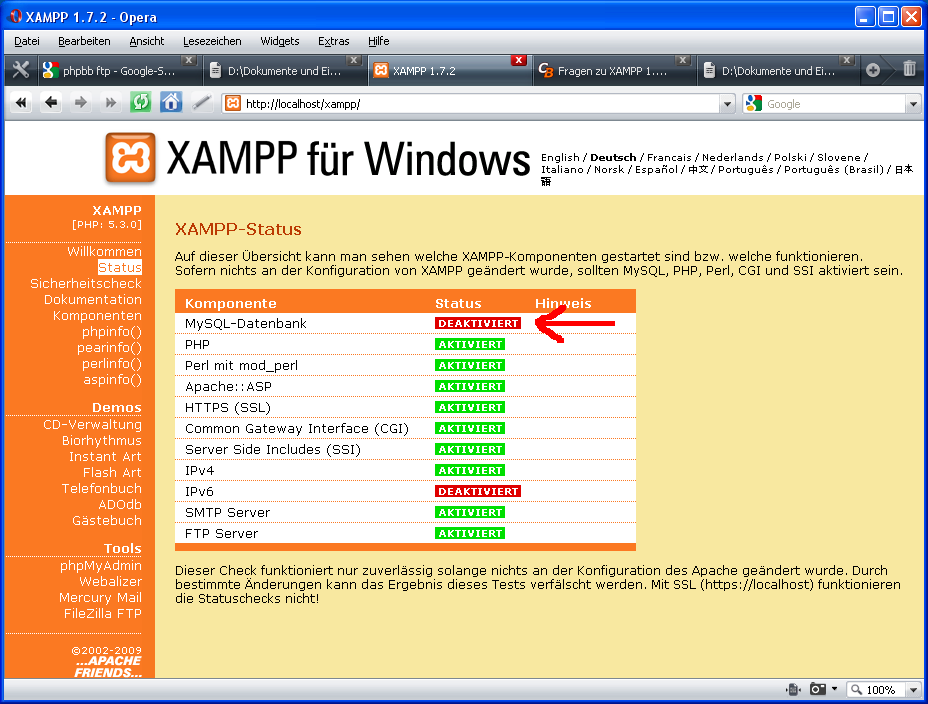Close the XAMPP 1.7.2 tab

(518, 60)
